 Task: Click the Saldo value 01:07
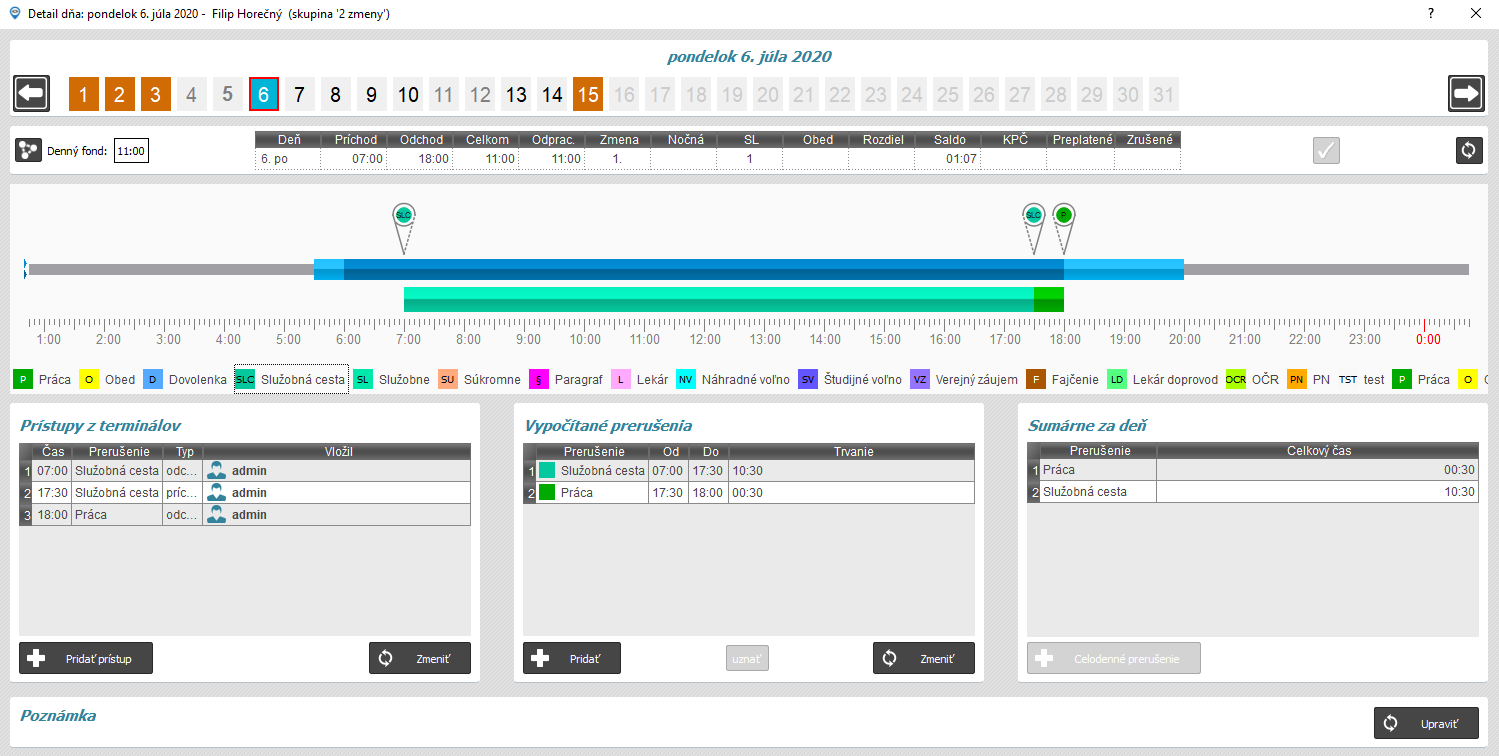[961, 158]
